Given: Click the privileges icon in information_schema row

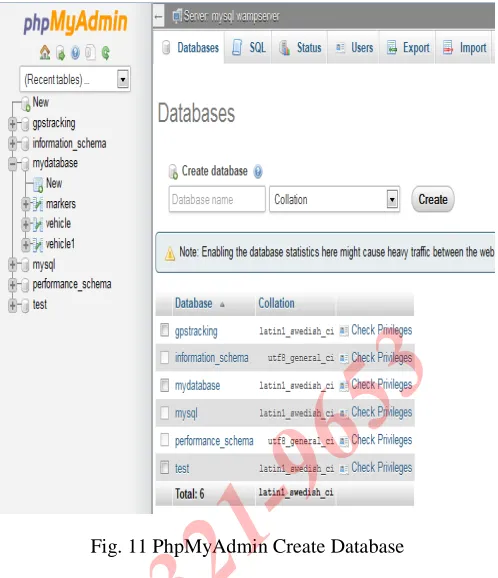Looking at the screenshot, I should [x=344, y=358].
